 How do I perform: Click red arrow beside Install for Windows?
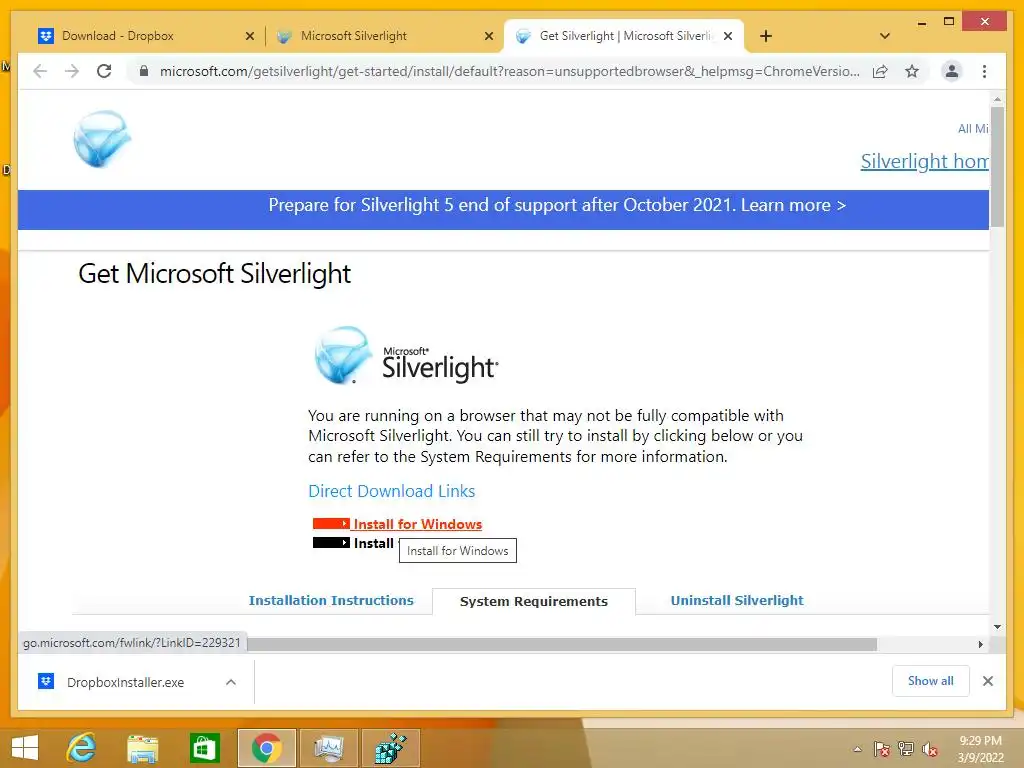[x=331, y=524]
